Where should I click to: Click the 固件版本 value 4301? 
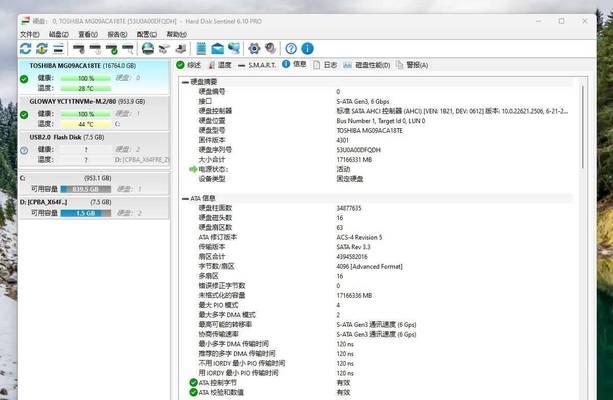click(x=342, y=140)
